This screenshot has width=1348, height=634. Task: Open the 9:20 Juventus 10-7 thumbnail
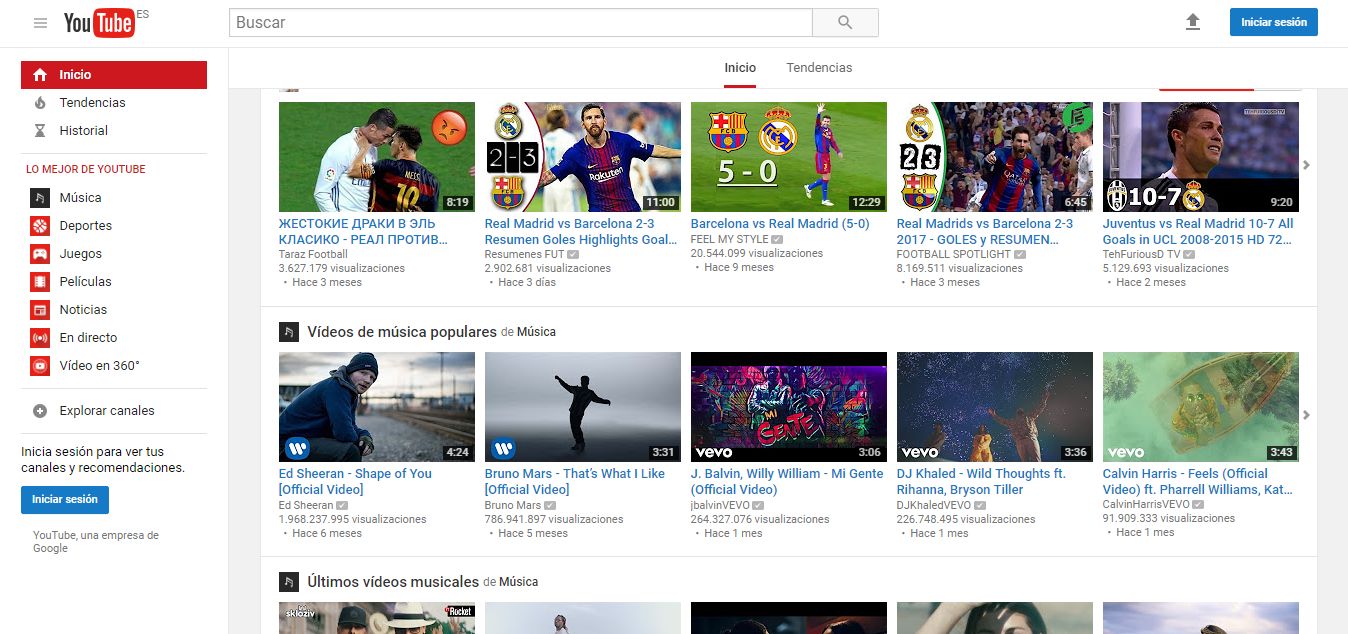[1201, 157]
